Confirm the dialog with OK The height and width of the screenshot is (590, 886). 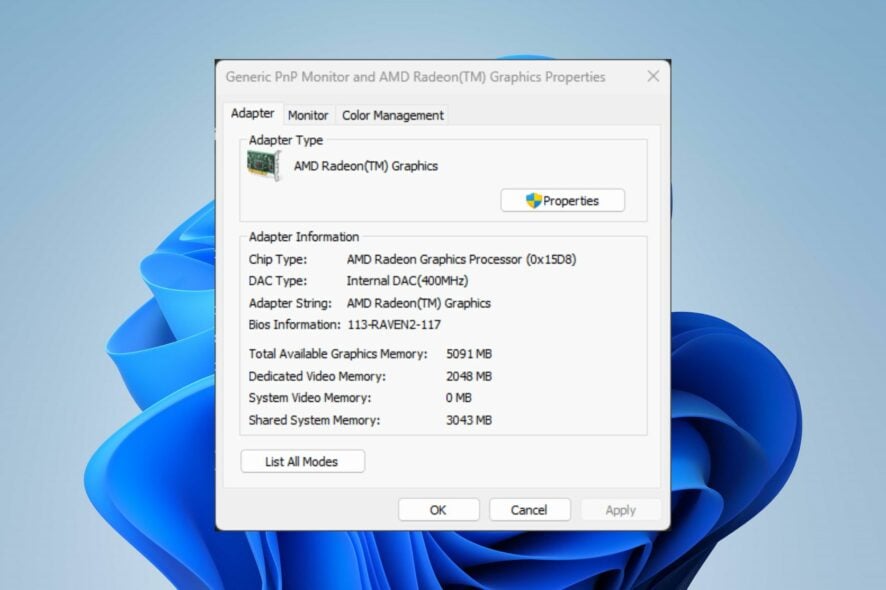pos(438,510)
